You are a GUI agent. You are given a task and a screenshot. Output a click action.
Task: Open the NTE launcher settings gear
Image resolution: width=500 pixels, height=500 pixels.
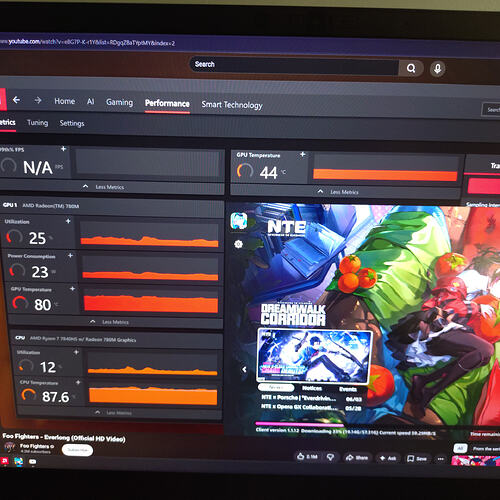coord(238,244)
